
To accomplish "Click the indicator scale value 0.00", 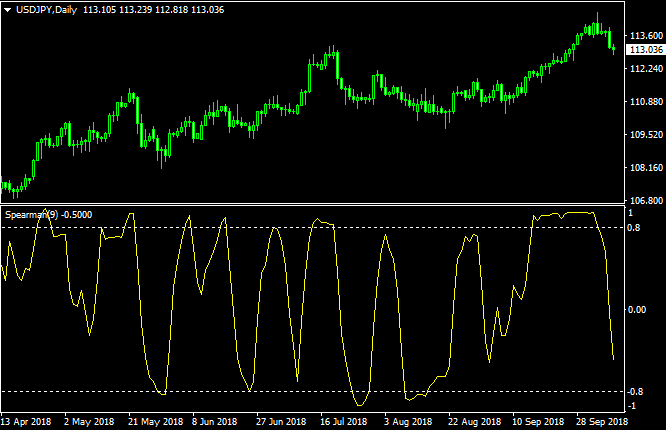I will (x=637, y=310).
